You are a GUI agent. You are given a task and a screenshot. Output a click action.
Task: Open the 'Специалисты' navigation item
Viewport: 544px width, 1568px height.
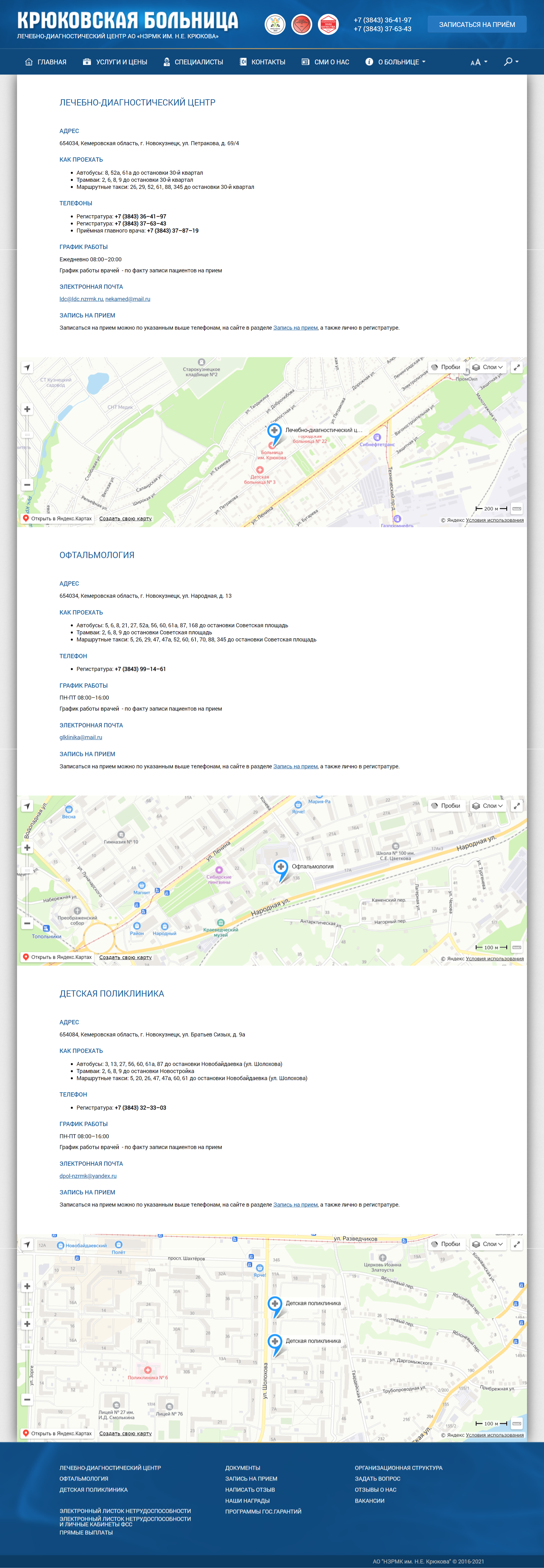click(x=193, y=62)
